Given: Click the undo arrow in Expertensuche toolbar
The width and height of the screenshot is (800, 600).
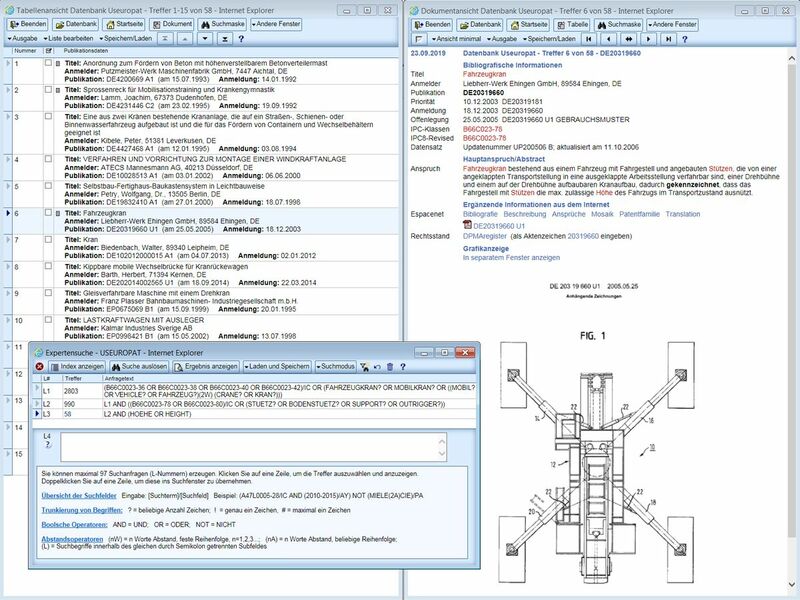Looking at the screenshot, I should [x=377, y=366].
